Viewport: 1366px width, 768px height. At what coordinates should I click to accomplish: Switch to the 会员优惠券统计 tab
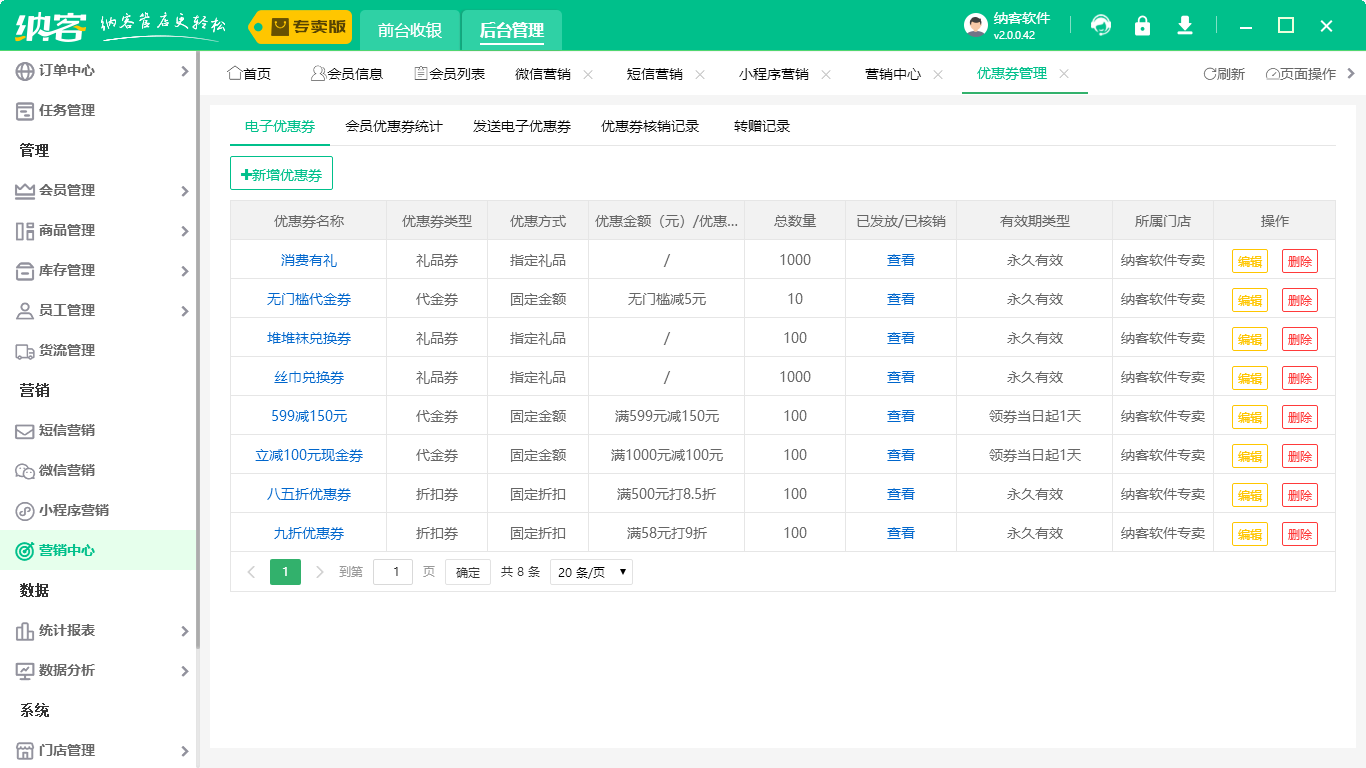(393, 126)
